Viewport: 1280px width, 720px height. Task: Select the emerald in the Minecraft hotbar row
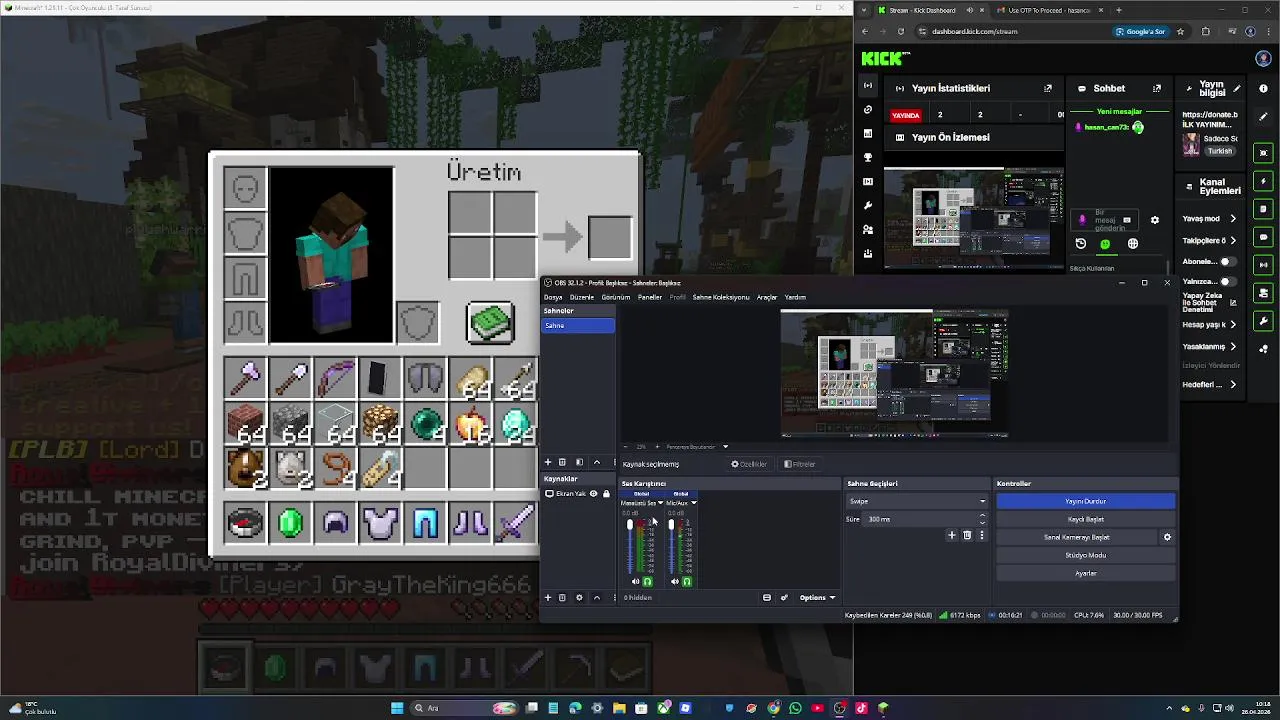click(290, 523)
